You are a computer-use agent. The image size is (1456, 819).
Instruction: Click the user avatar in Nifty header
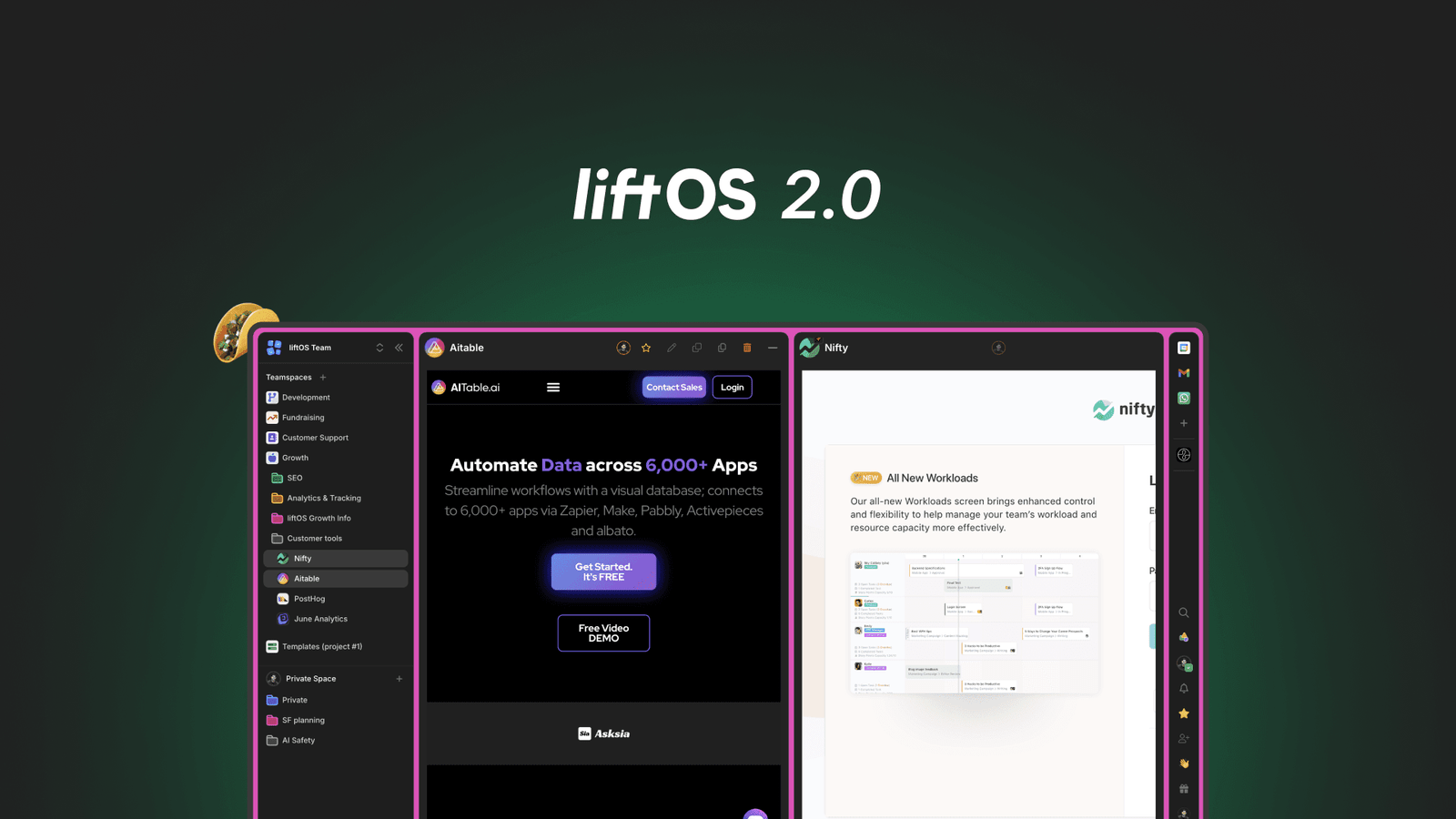tap(998, 348)
